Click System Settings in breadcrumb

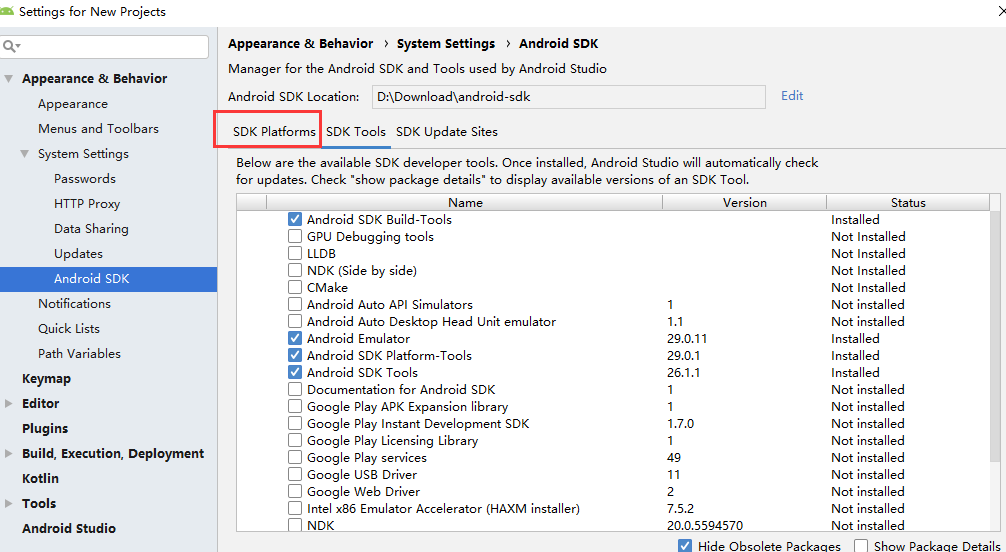tap(446, 44)
